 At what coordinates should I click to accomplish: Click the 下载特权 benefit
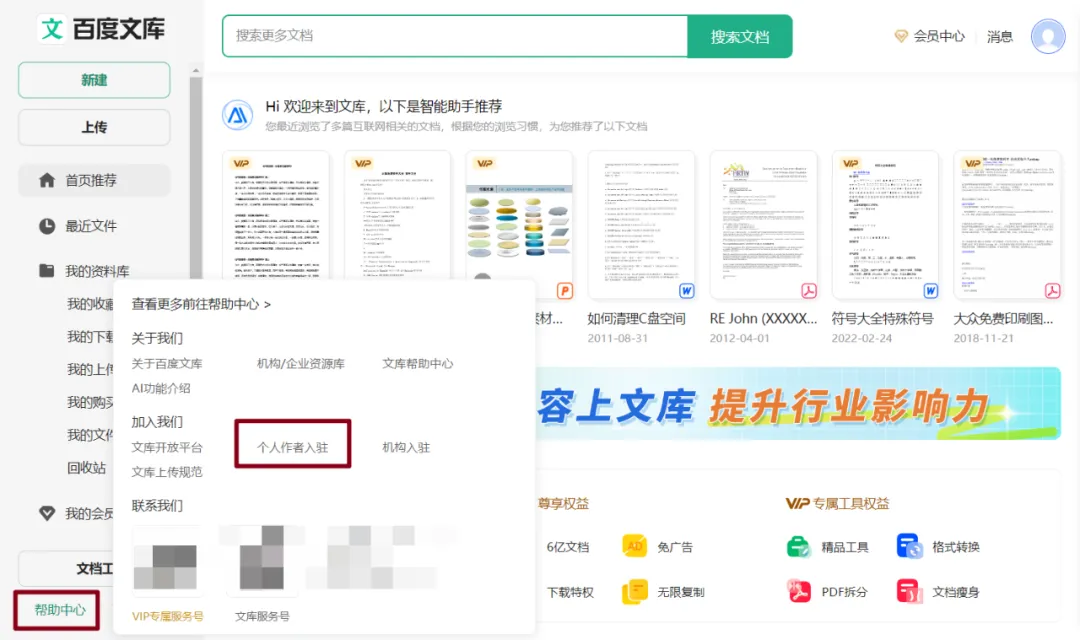click(570, 592)
